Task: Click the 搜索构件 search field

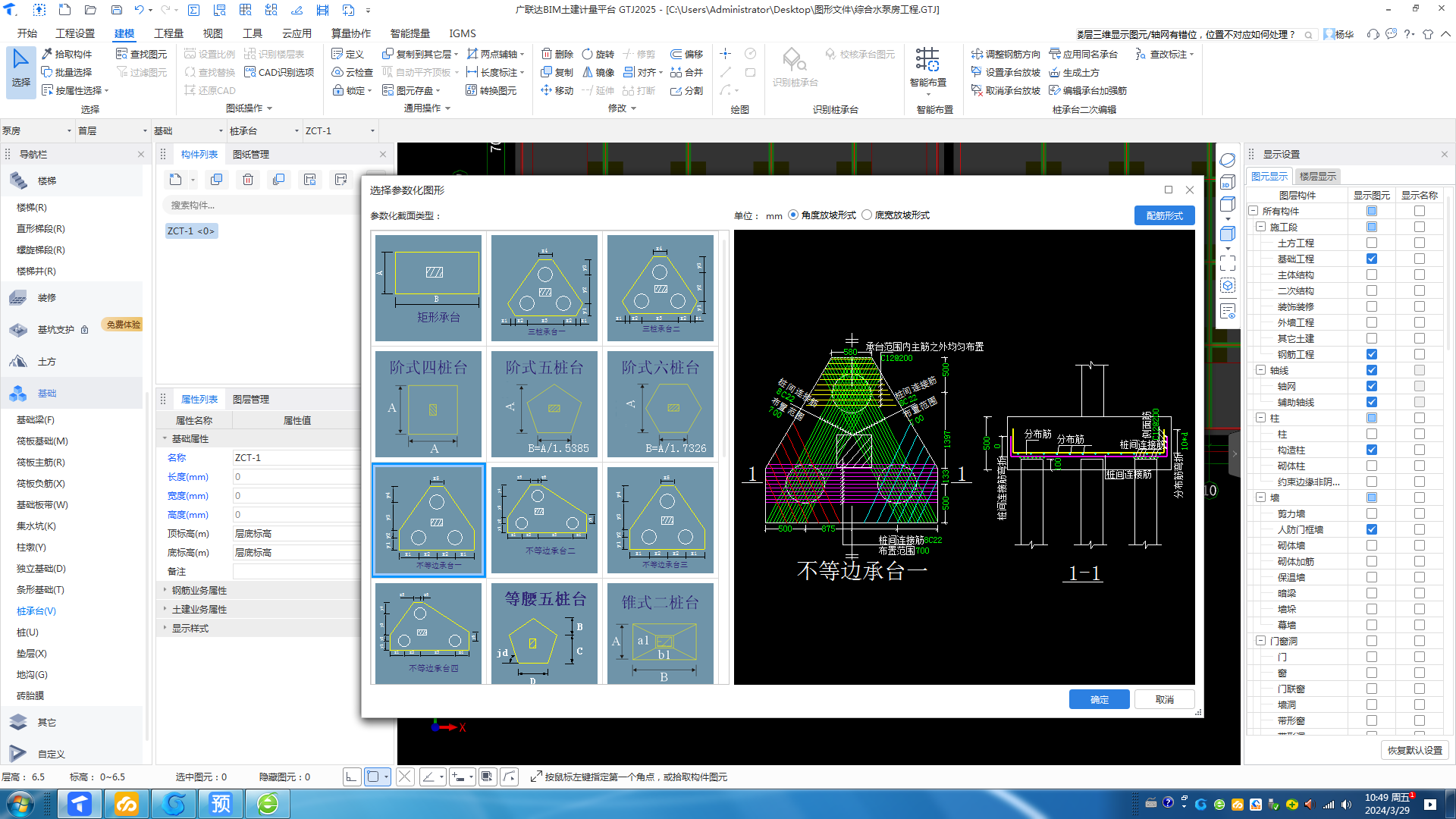Action: [x=262, y=205]
